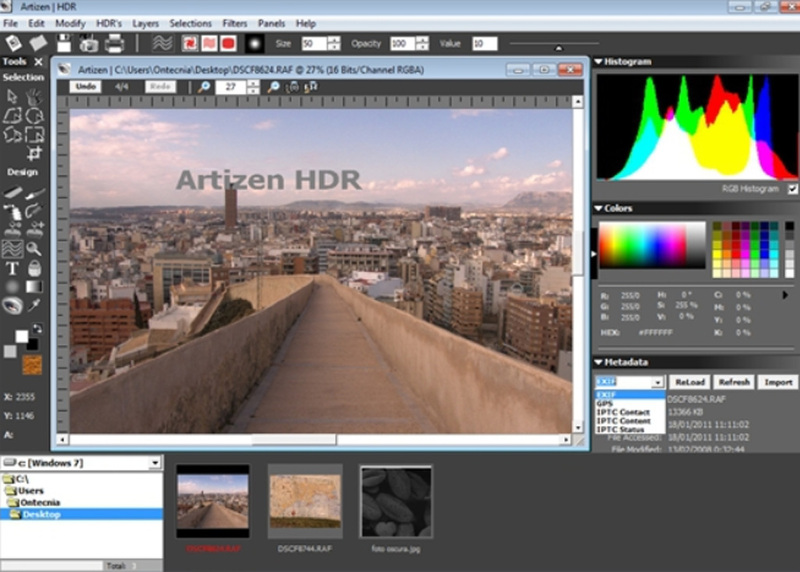Zoom out with the magnifier left of 27
Viewport: 800px width, 572px height.
pyautogui.click(x=204, y=87)
